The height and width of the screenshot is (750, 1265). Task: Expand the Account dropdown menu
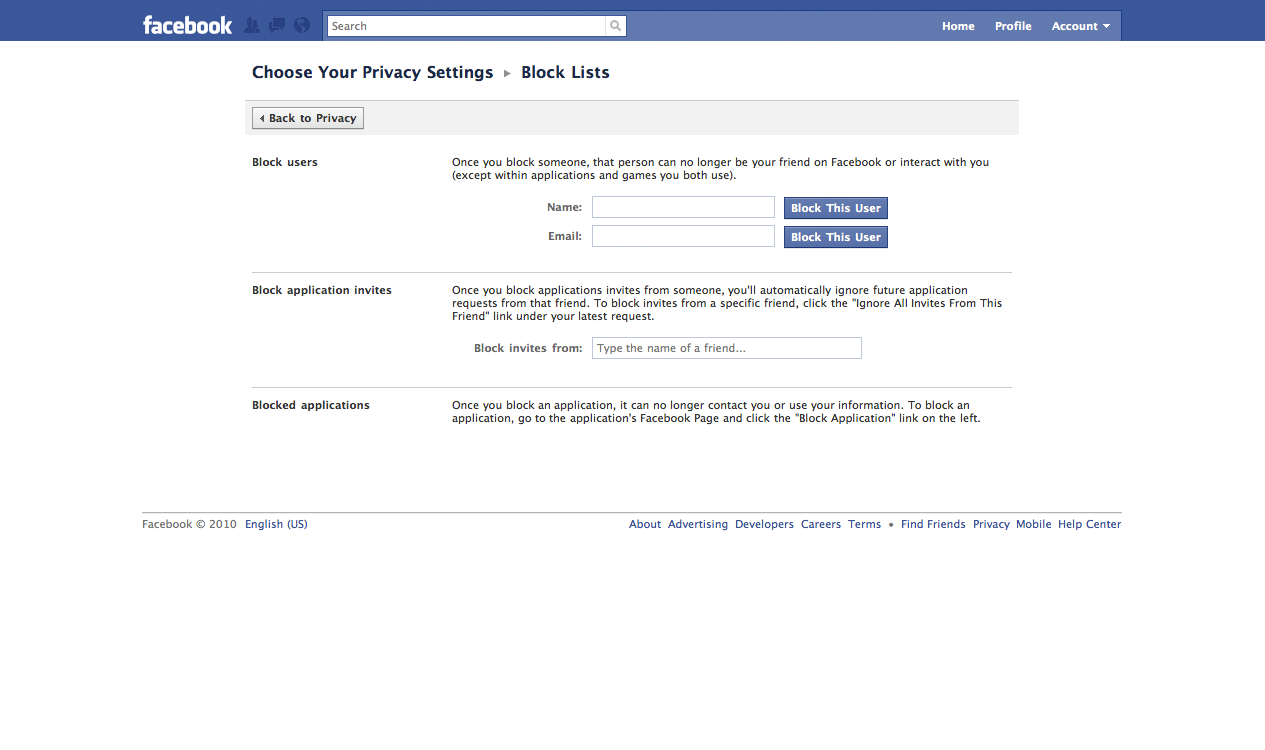point(1081,26)
